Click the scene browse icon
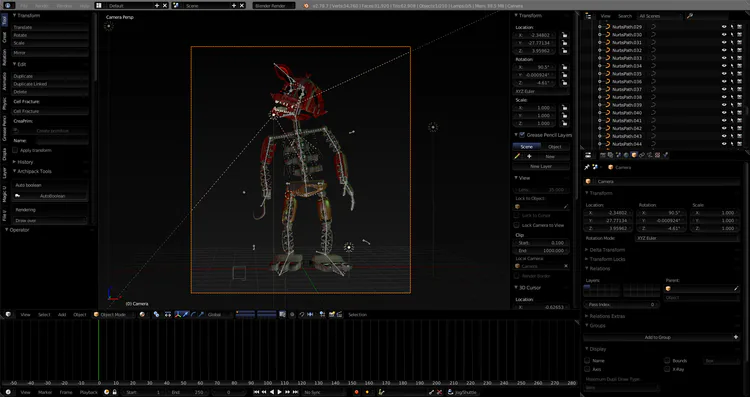Screen dimensions: 750x397 (176, 6)
